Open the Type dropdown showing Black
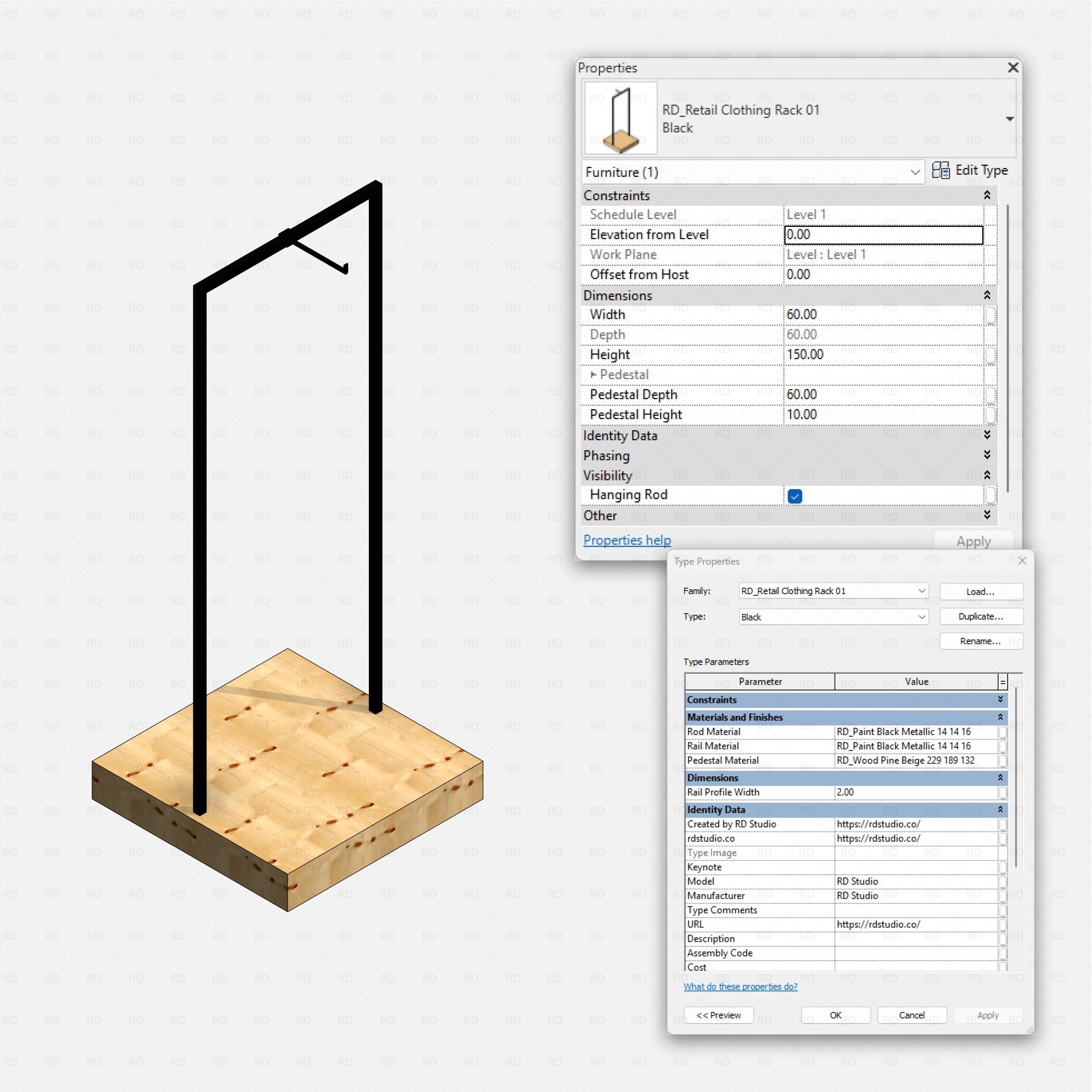Screen dimensions: 1092x1092 (834, 617)
